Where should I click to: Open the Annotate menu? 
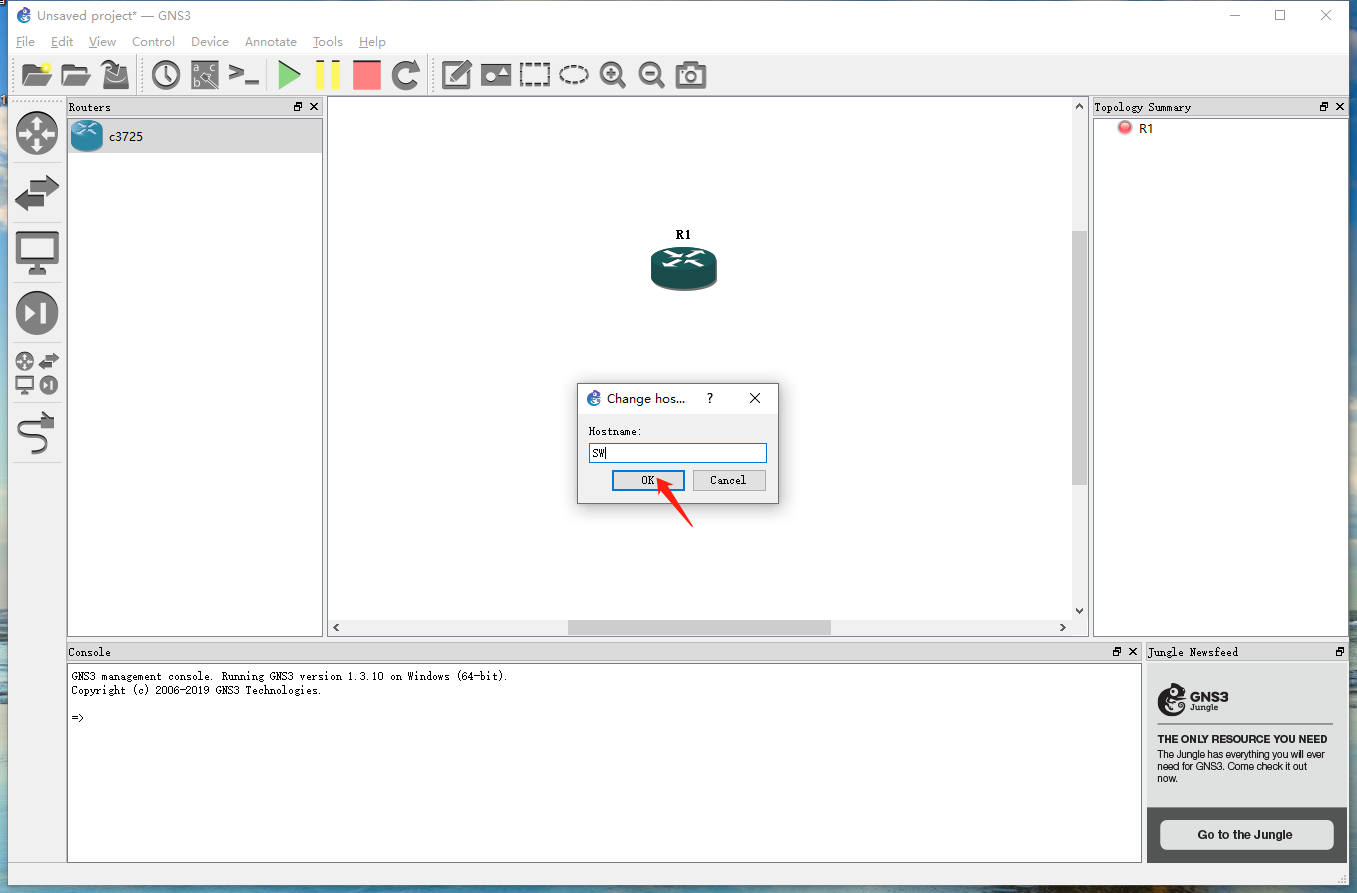point(271,42)
